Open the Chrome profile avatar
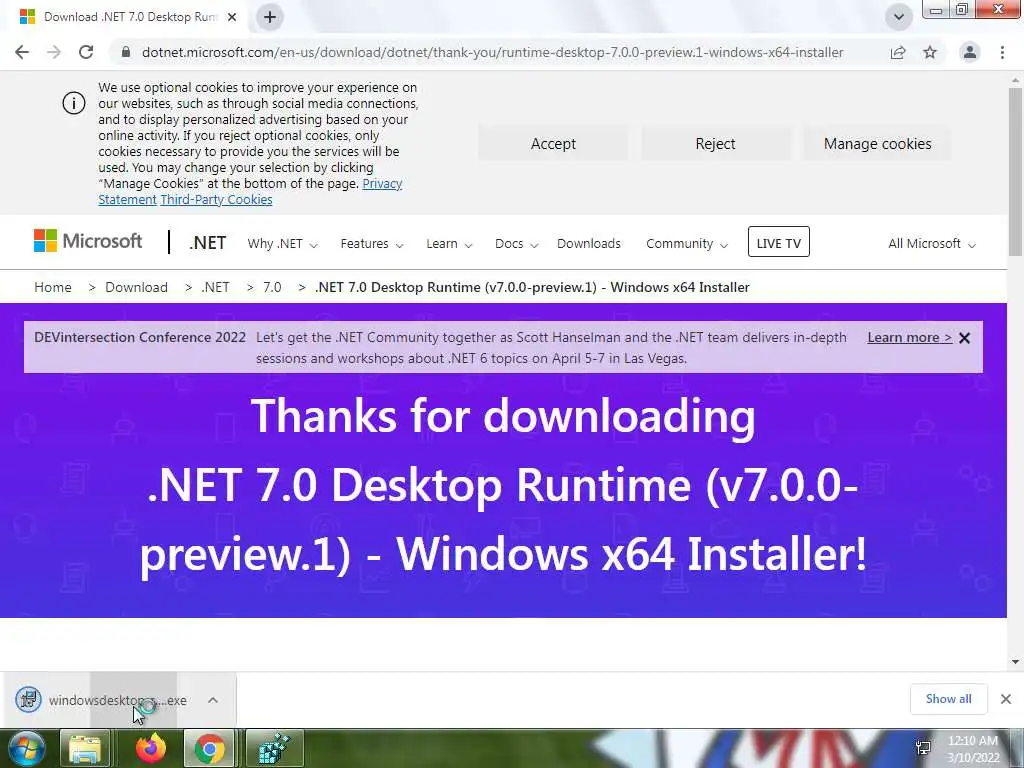The image size is (1024, 768). [970, 52]
